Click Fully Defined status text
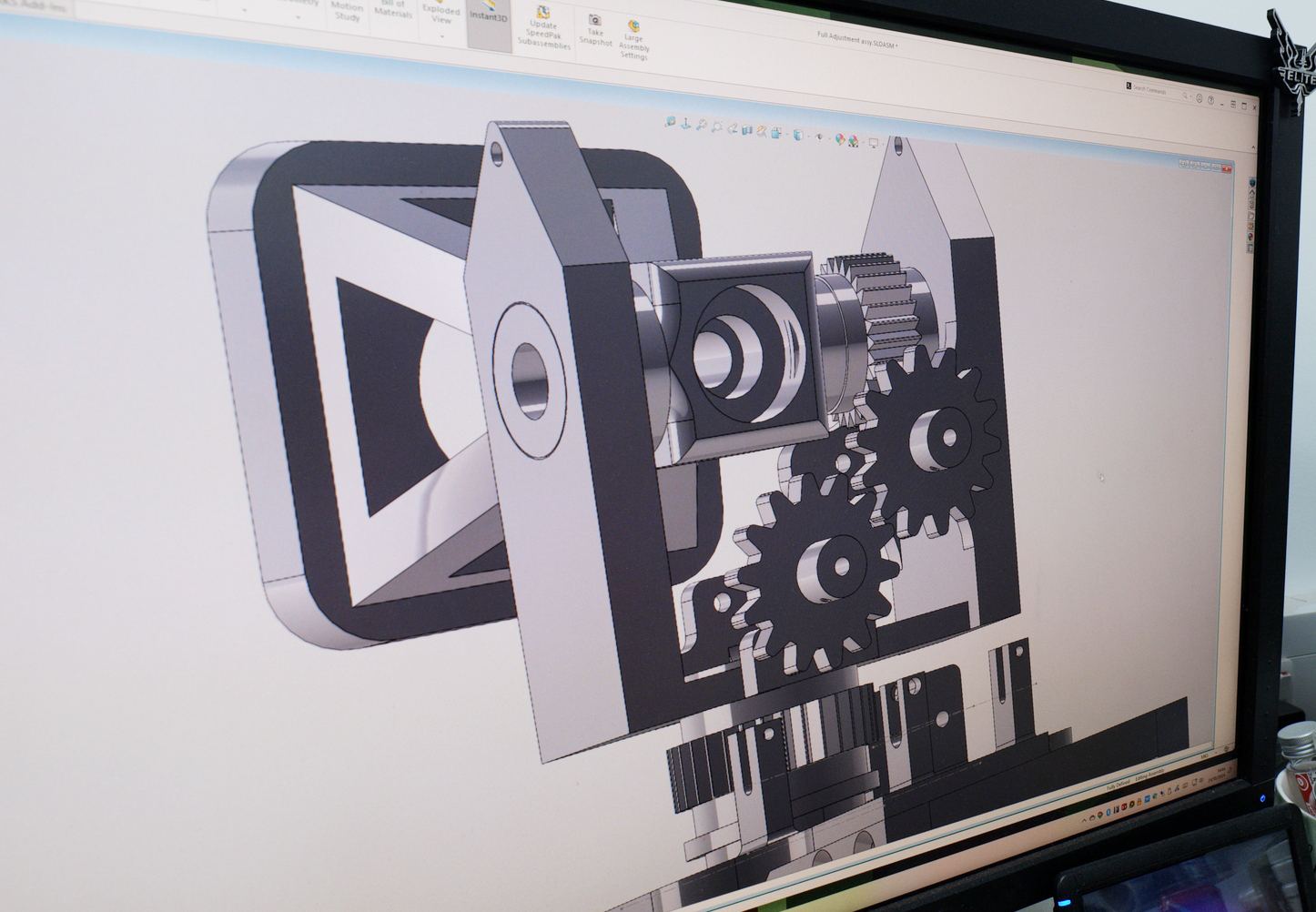Image resolution: width=1316 pixels, height=912 pixels. click(1118, 785)
